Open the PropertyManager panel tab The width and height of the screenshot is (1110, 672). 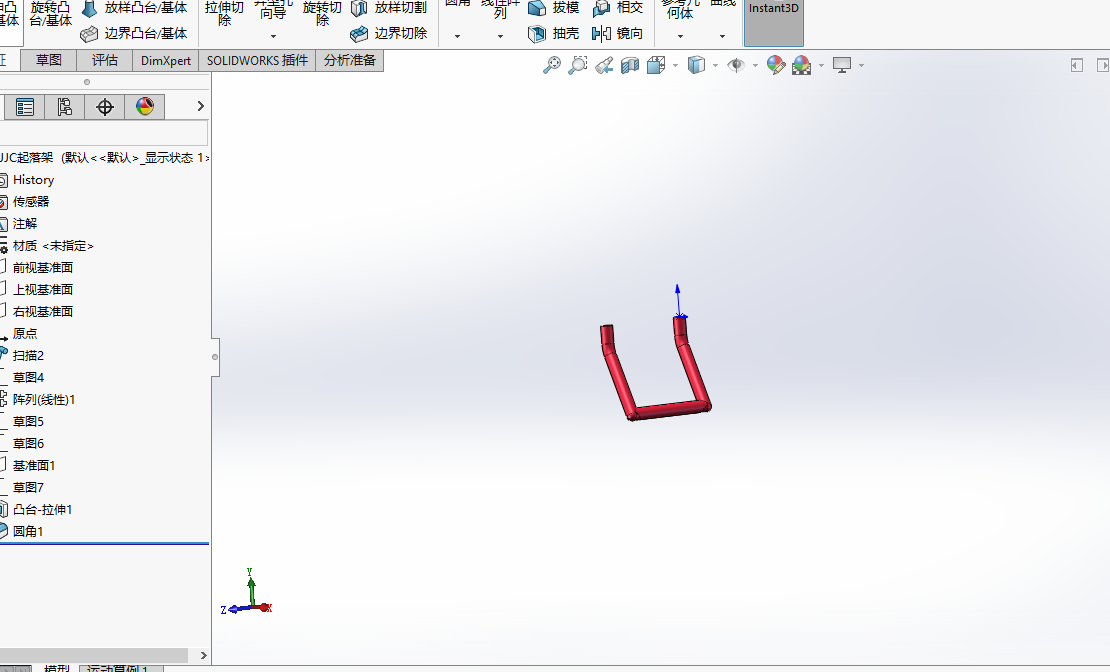click(25, 107)
